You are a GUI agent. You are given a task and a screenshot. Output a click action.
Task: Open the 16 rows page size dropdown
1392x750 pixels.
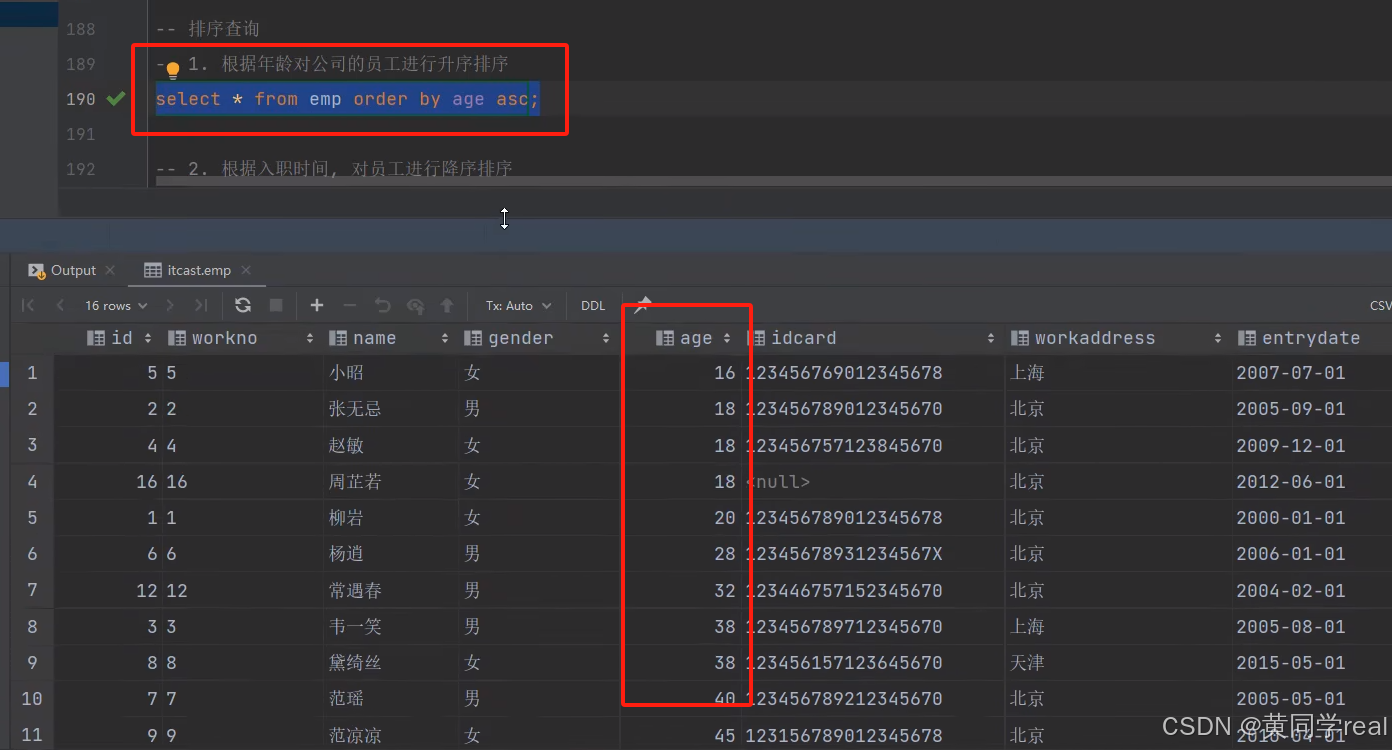tap(116, 305)
